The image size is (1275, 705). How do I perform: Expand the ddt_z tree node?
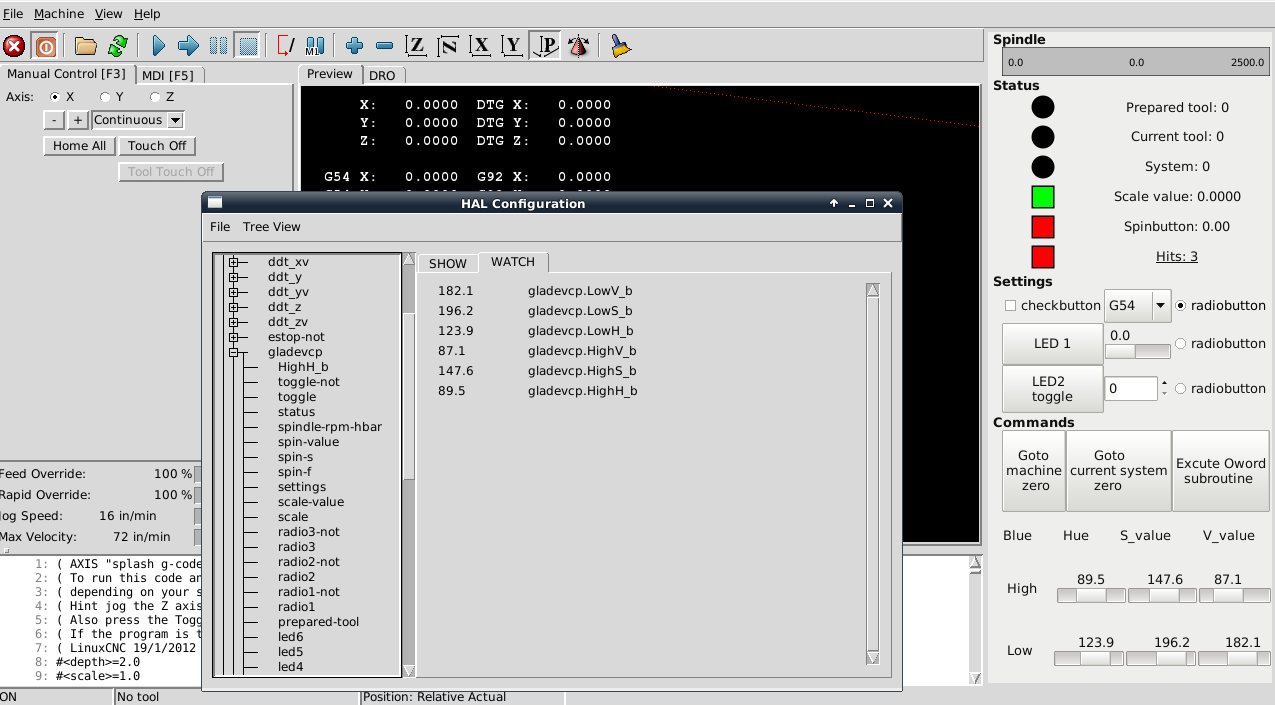click(x=234, y=307)
